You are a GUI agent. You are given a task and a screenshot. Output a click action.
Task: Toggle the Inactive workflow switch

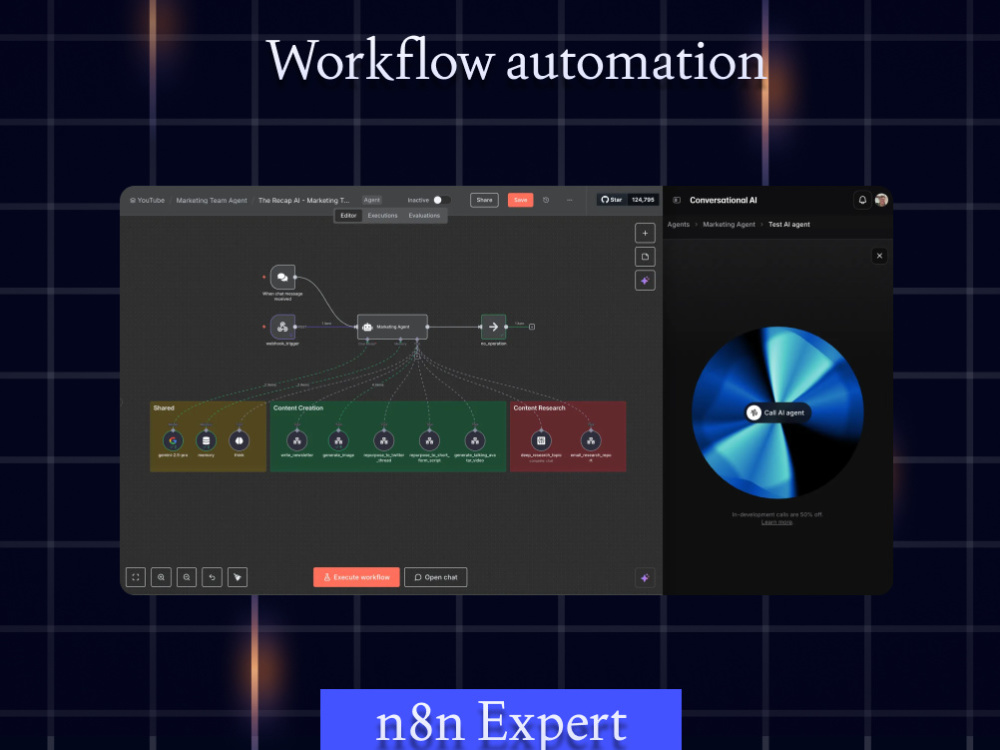click(x=441, y=200)
